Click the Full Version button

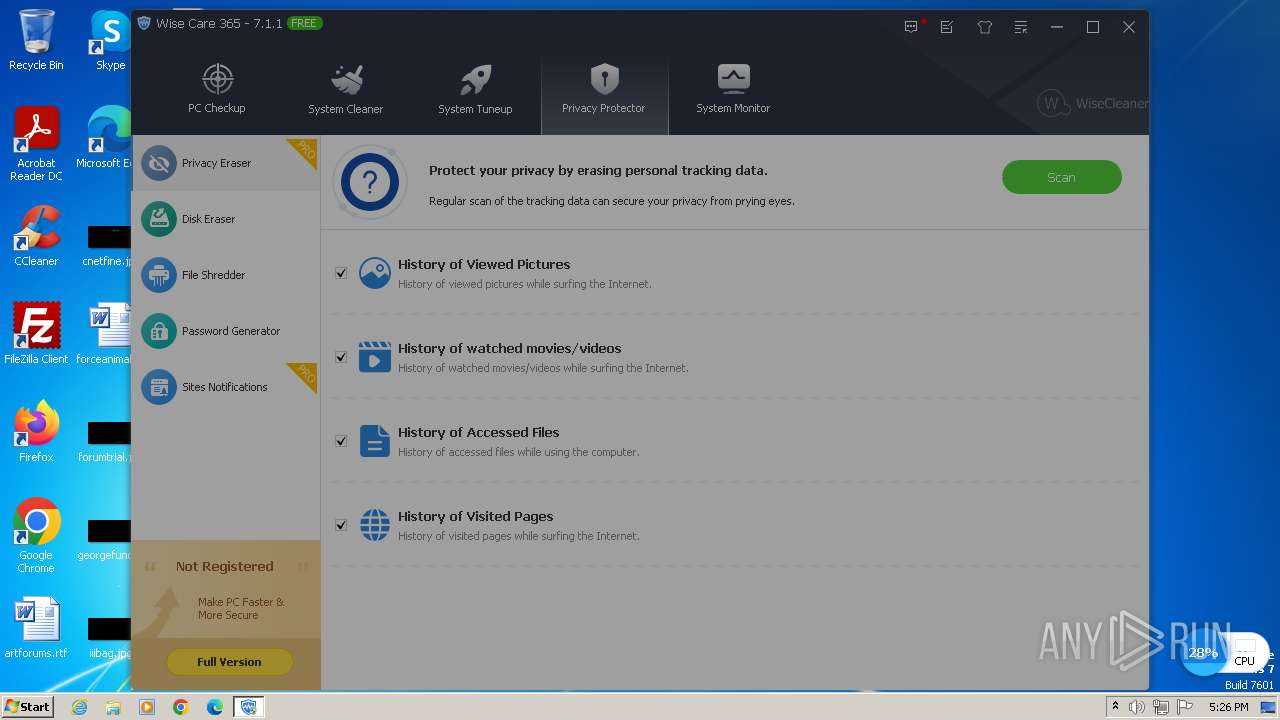[229, 662]
